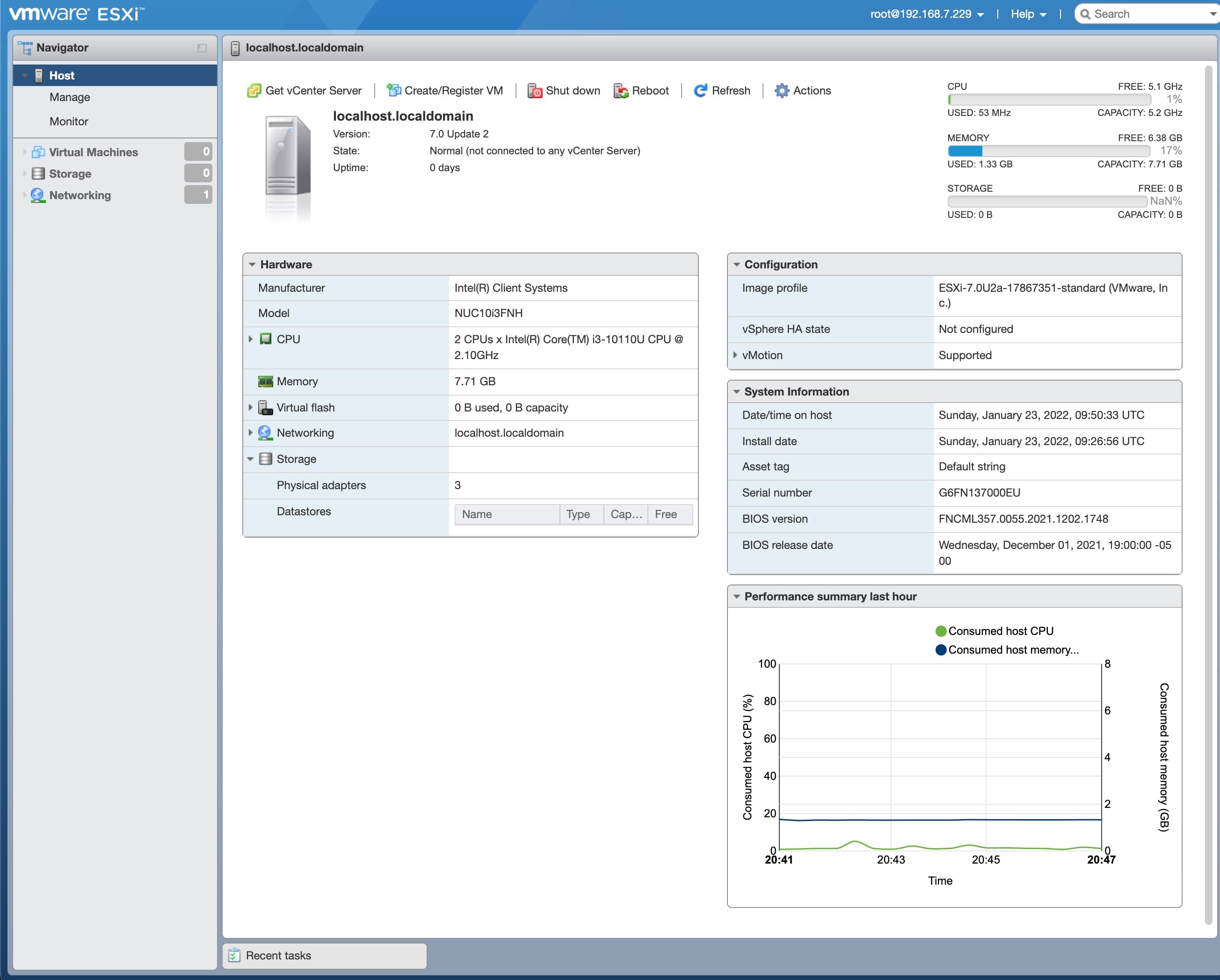Click the main pane vertical scrollbar
Viewport: 1220px width, 980px height.
(x=1208, y=495)
